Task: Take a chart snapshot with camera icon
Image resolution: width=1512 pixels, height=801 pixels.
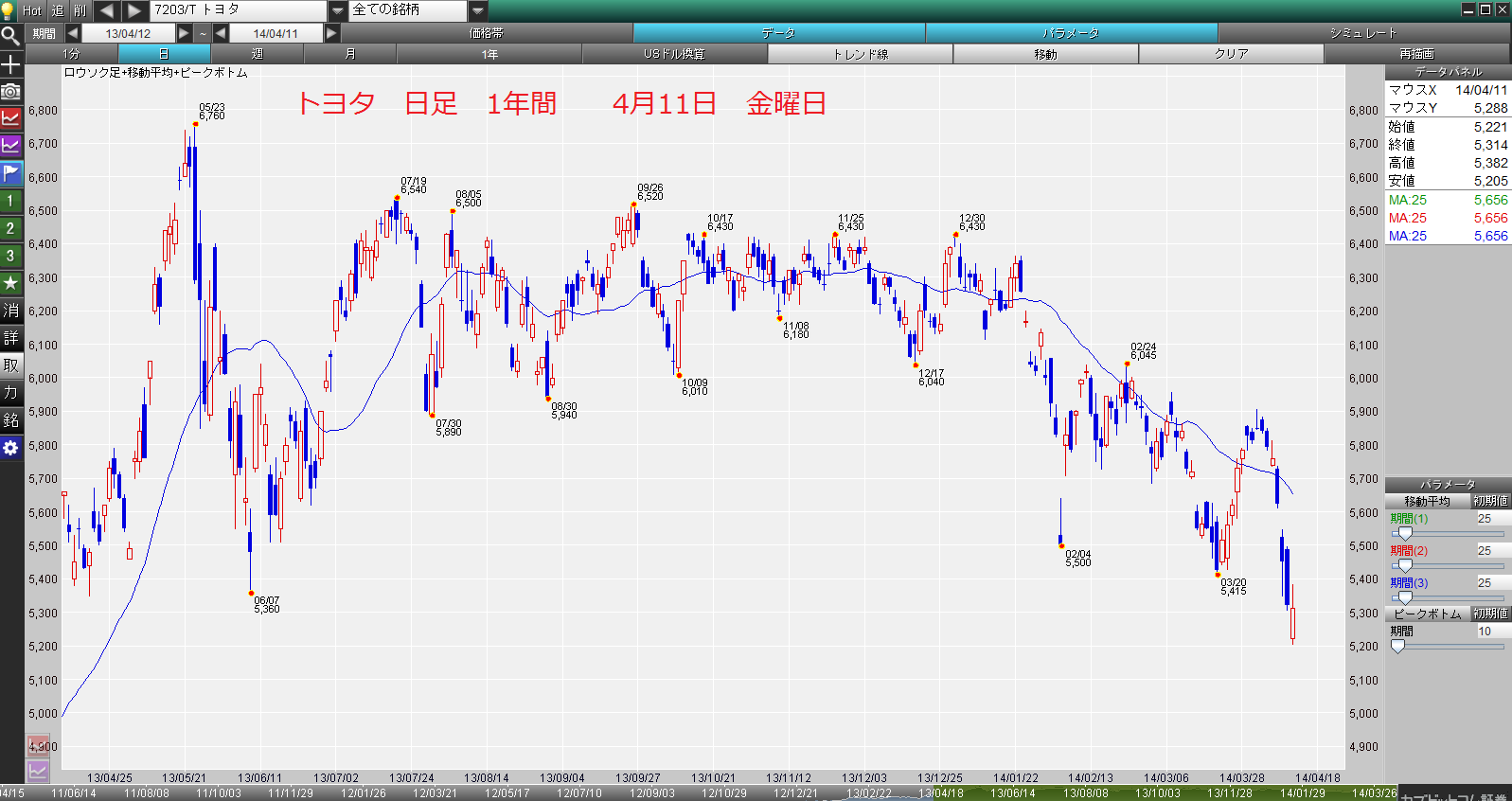Action: (10, 91)
